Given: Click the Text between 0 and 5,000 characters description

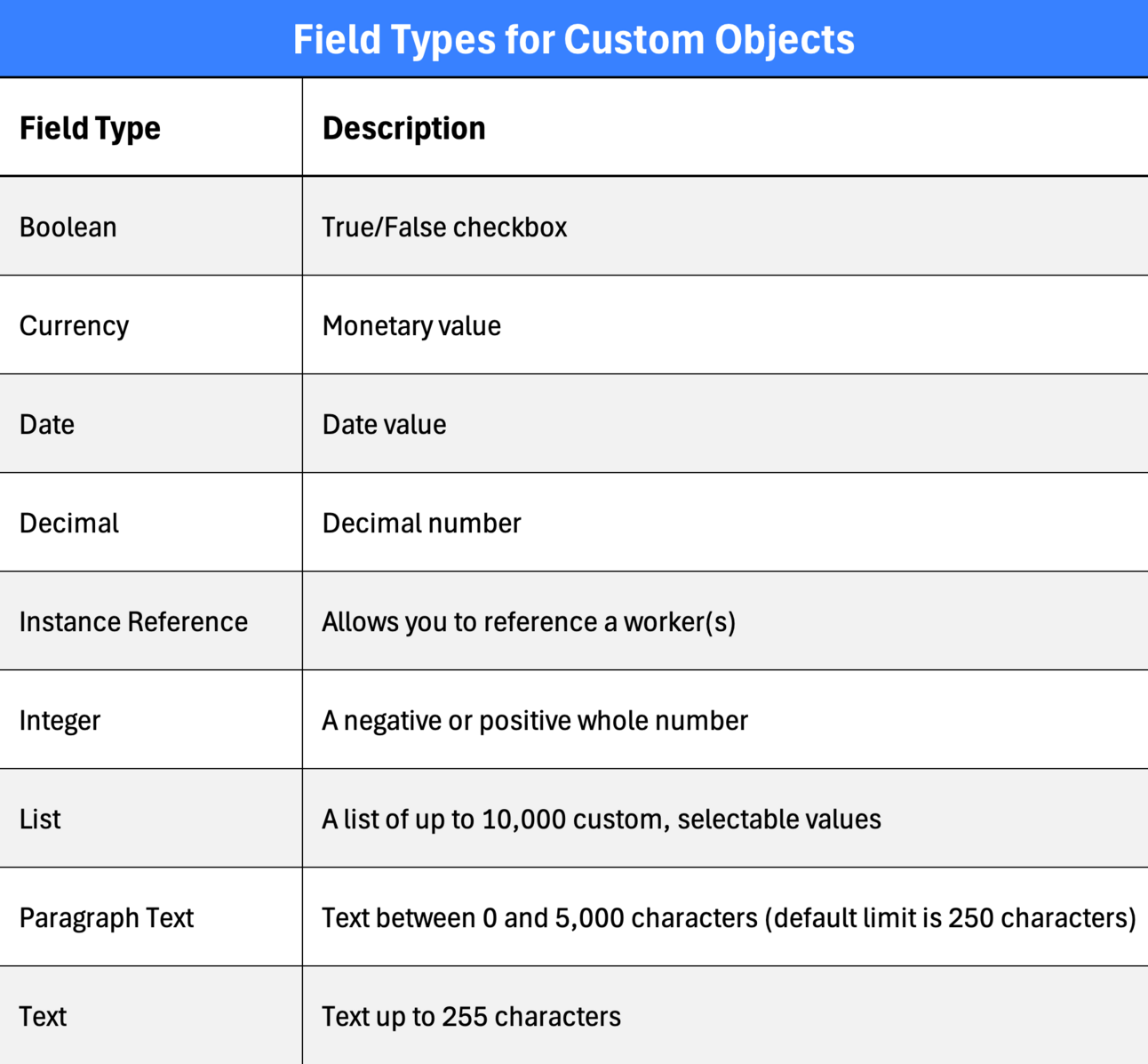Looking at the screenshot, I should [x=729, y=917].
